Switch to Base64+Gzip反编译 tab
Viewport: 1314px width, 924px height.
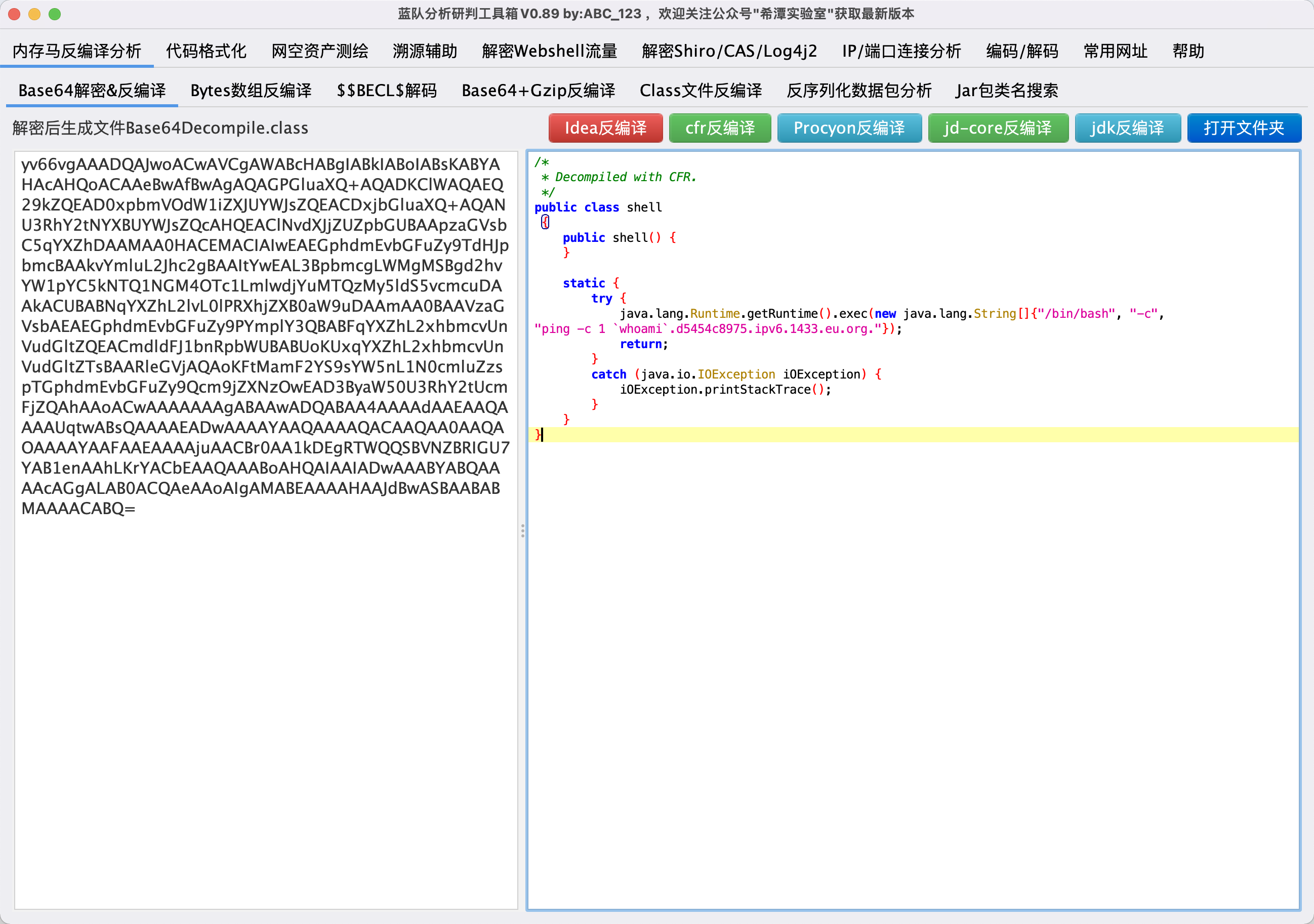538,91
